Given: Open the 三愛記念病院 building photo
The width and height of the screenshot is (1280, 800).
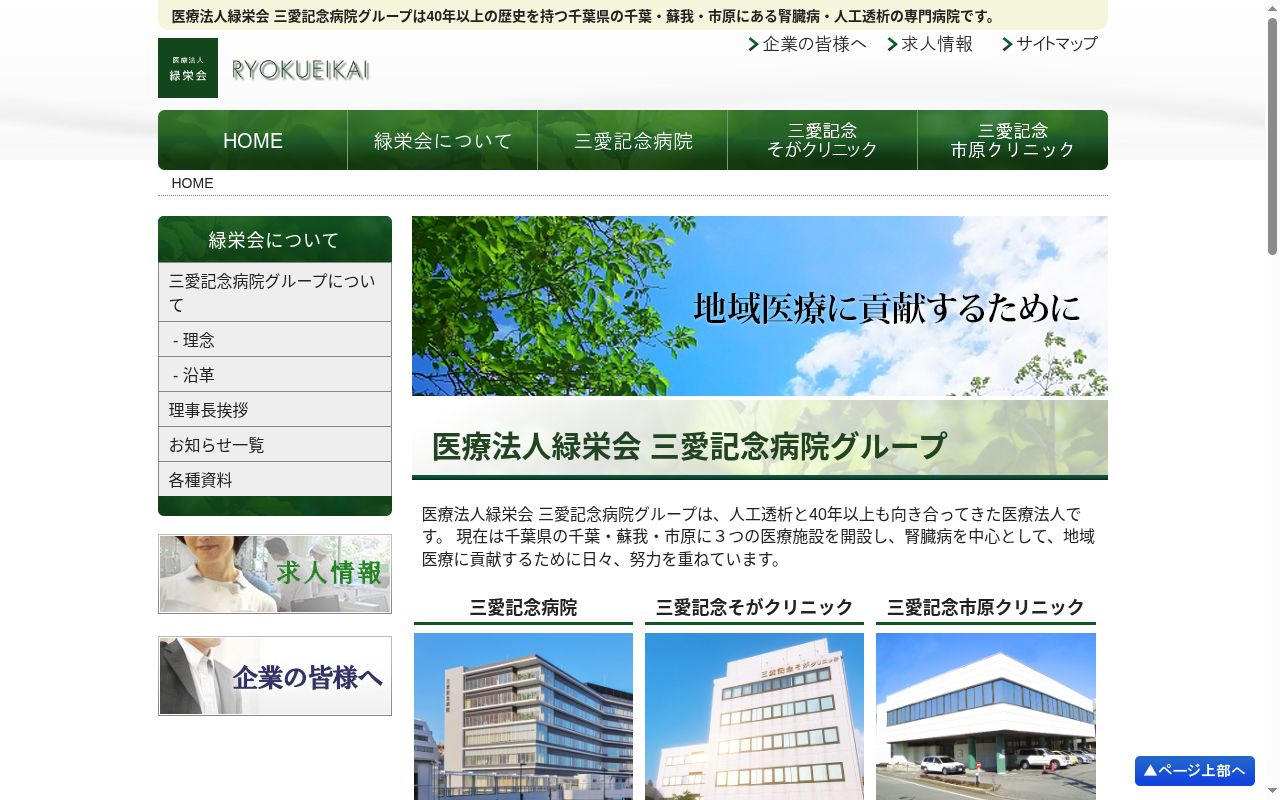Looking at the screenshot, I should (x=523, y=716).
